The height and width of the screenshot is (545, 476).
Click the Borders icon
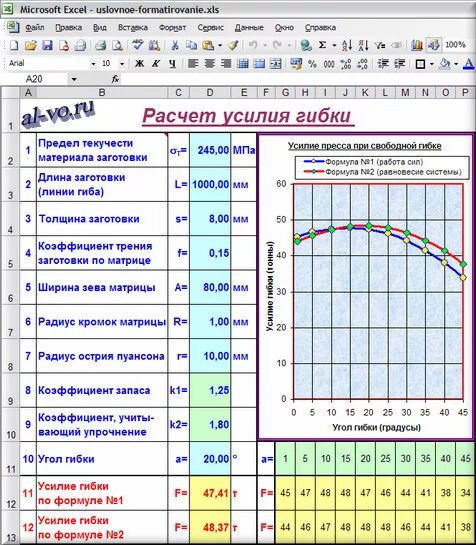pyautogui.click(x=421, y=64)
